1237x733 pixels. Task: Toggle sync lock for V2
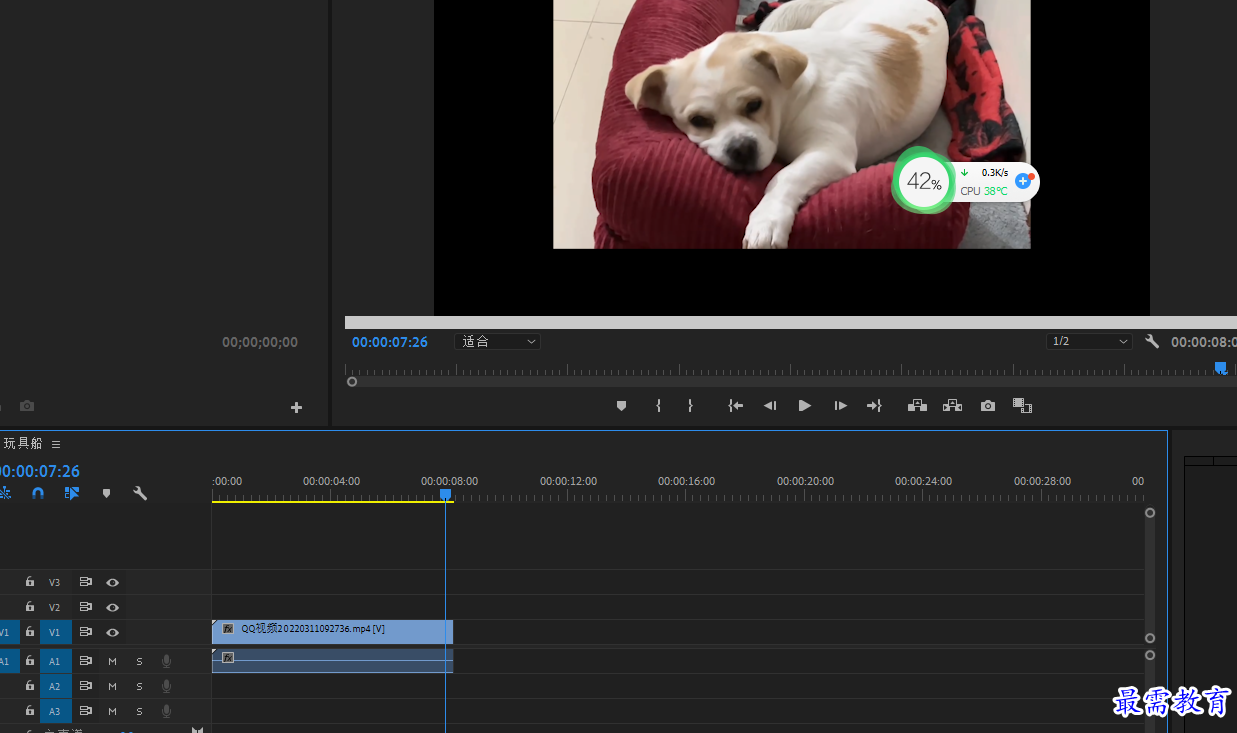[x=86, y=607]
